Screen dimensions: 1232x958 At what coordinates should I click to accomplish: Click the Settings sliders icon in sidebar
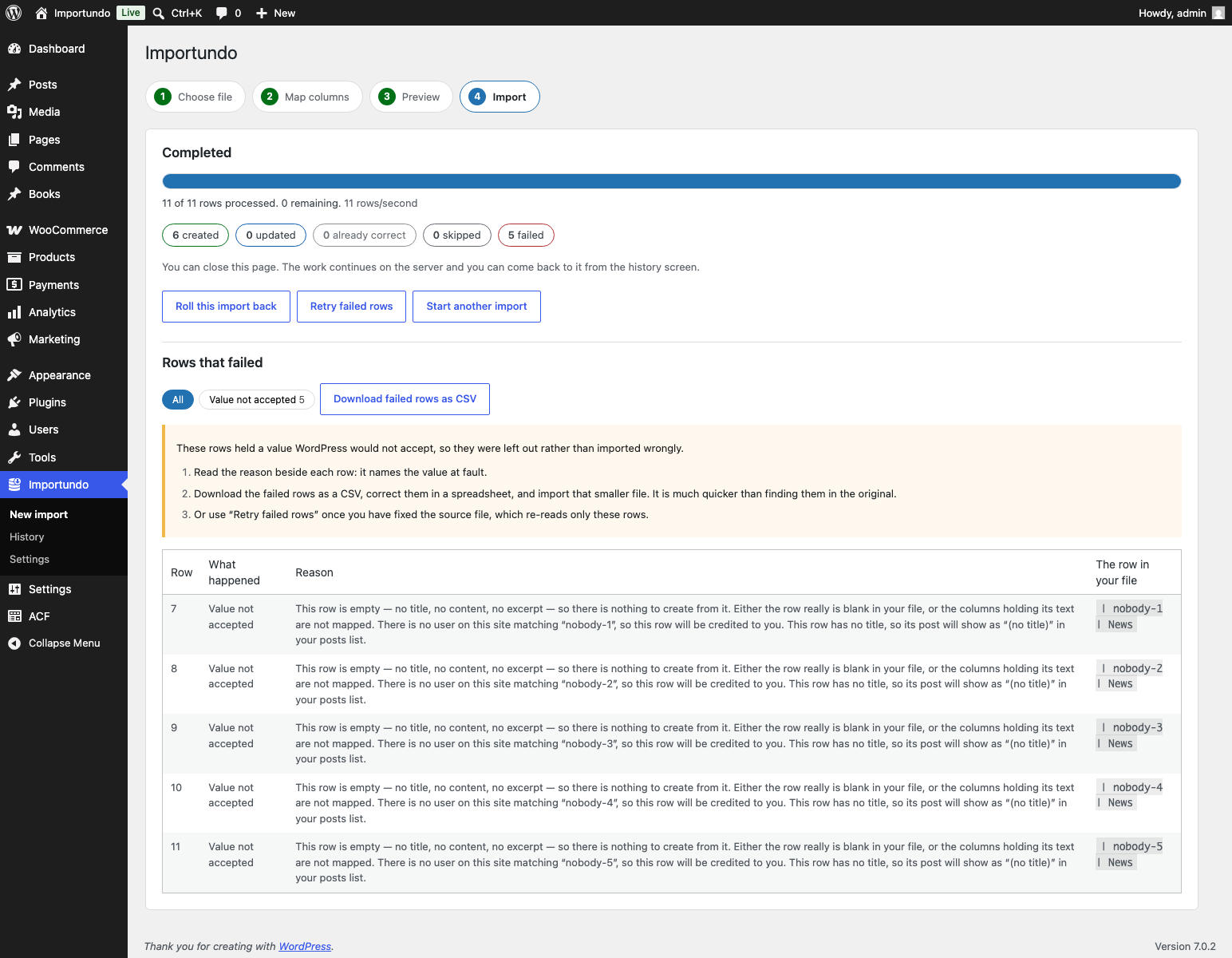(x=14, y=589)
